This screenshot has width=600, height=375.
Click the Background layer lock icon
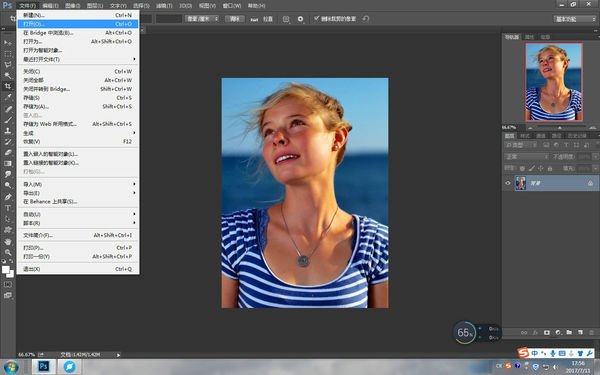click(x=590, y=184)
